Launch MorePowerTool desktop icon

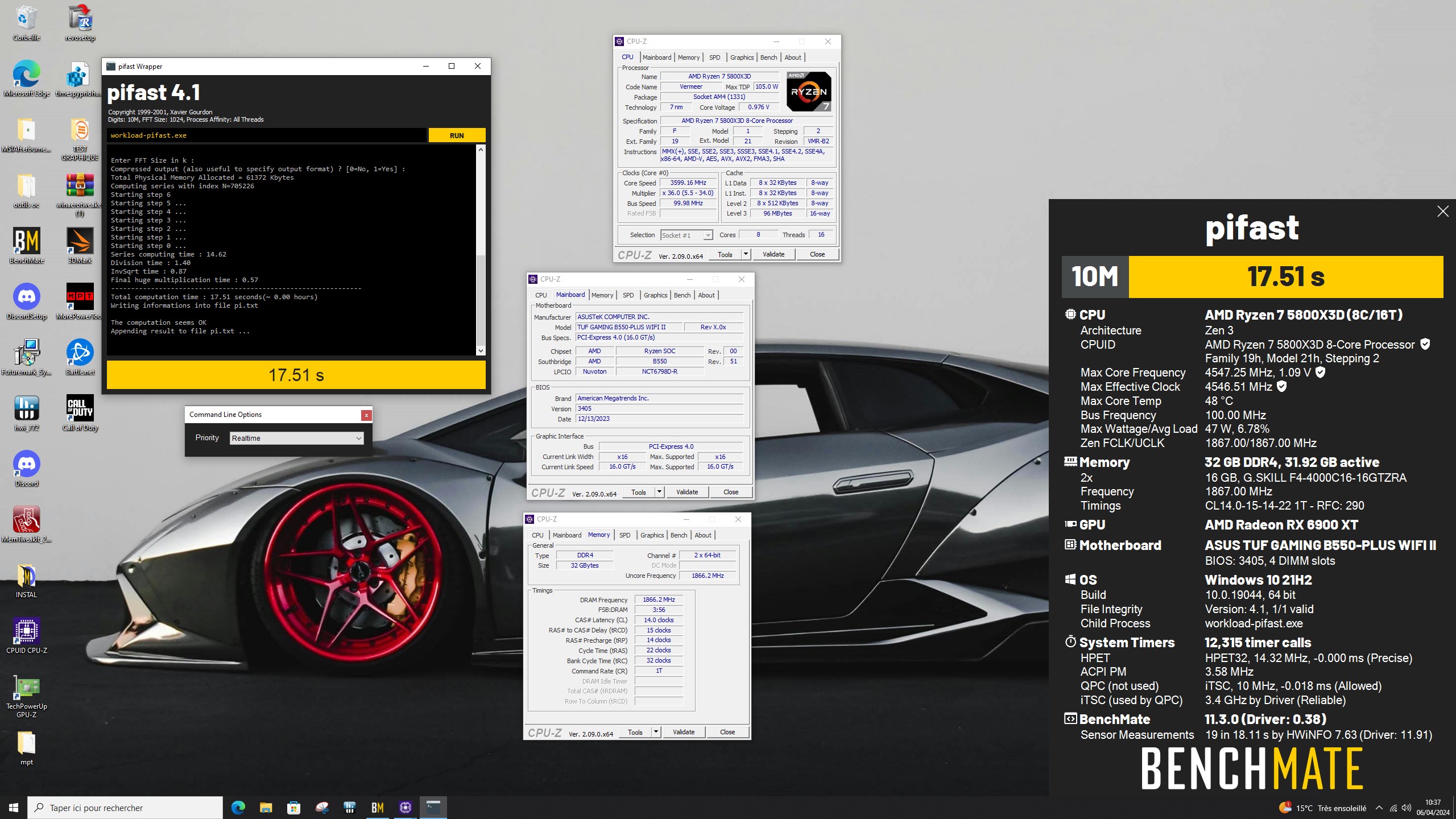(80, 301)
